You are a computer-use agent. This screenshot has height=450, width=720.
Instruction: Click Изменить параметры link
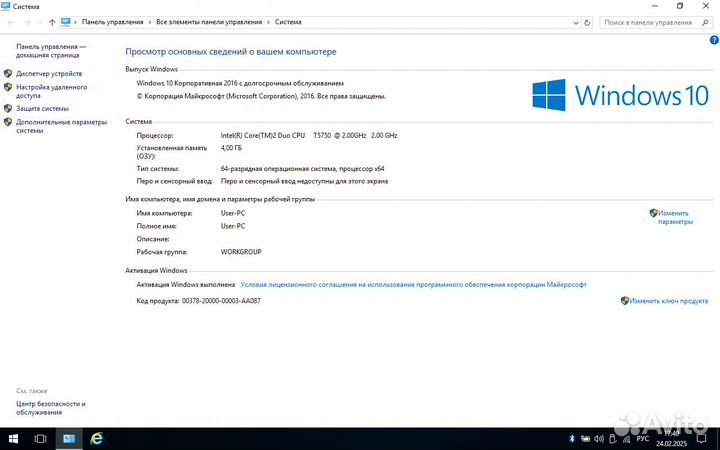pos(675,217)
